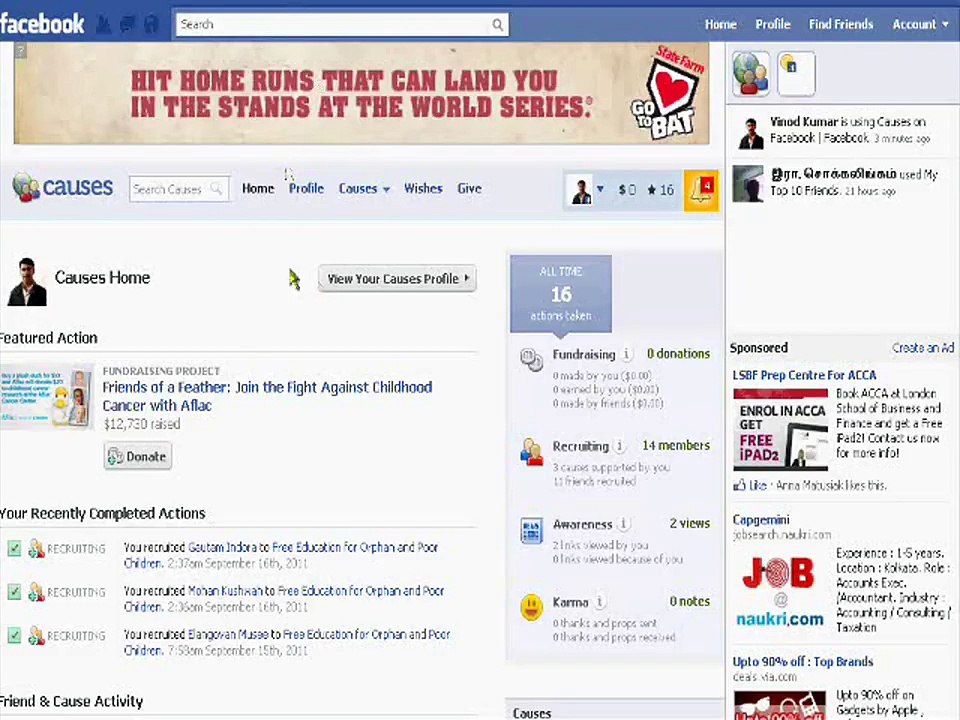Click the Facebook logo
Screen dimensions: 960x720
tap(42, 24)
